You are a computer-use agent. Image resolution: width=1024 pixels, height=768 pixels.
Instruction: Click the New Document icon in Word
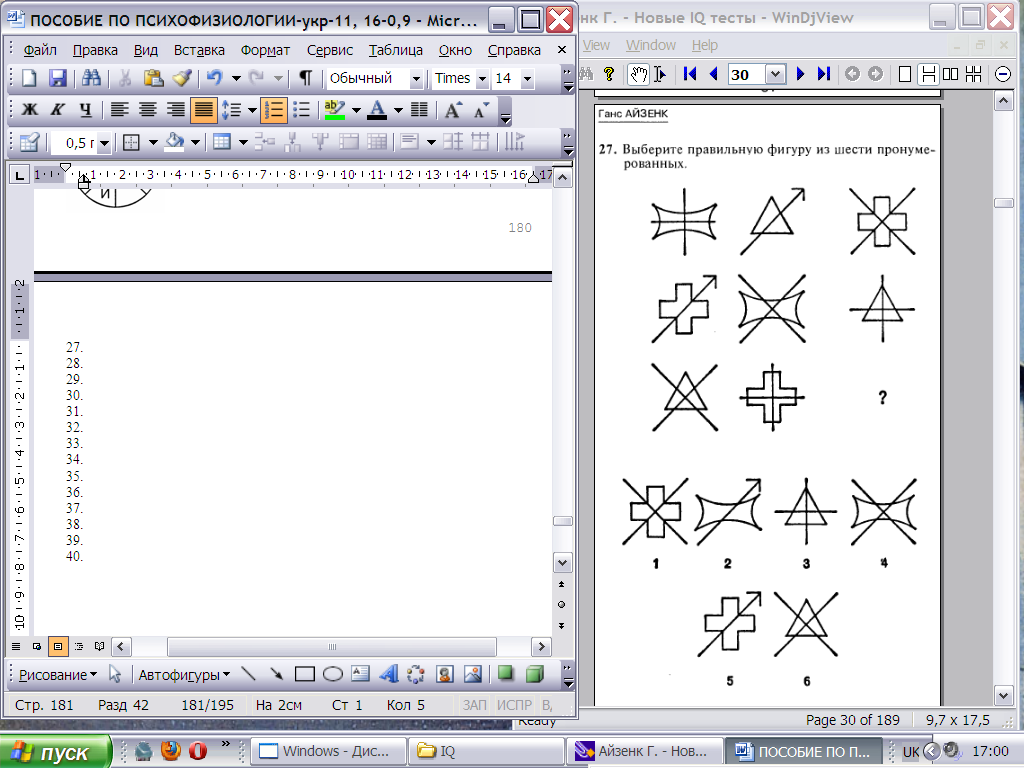pyautogui.click(x=29, y=78)
